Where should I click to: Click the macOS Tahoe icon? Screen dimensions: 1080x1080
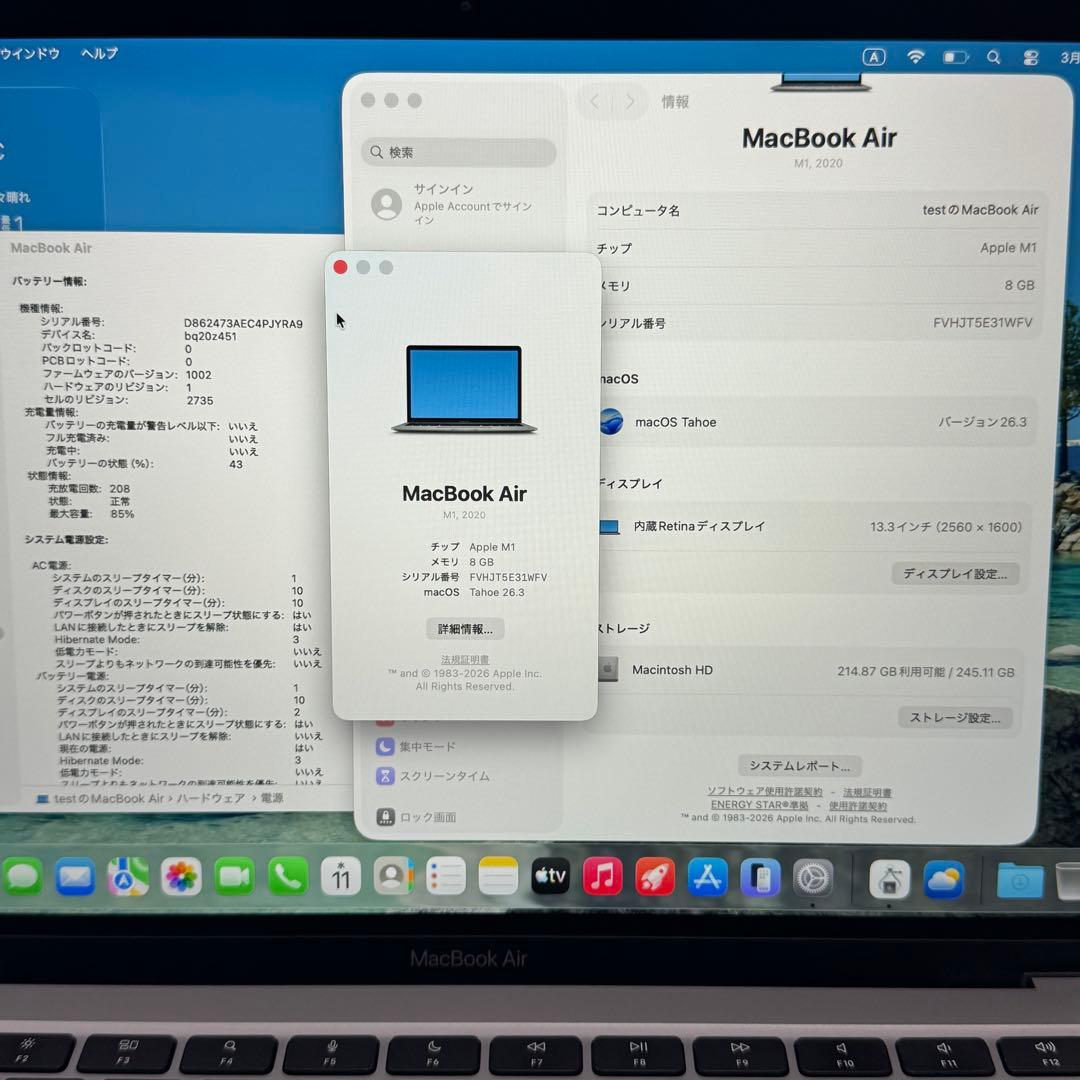611,422
